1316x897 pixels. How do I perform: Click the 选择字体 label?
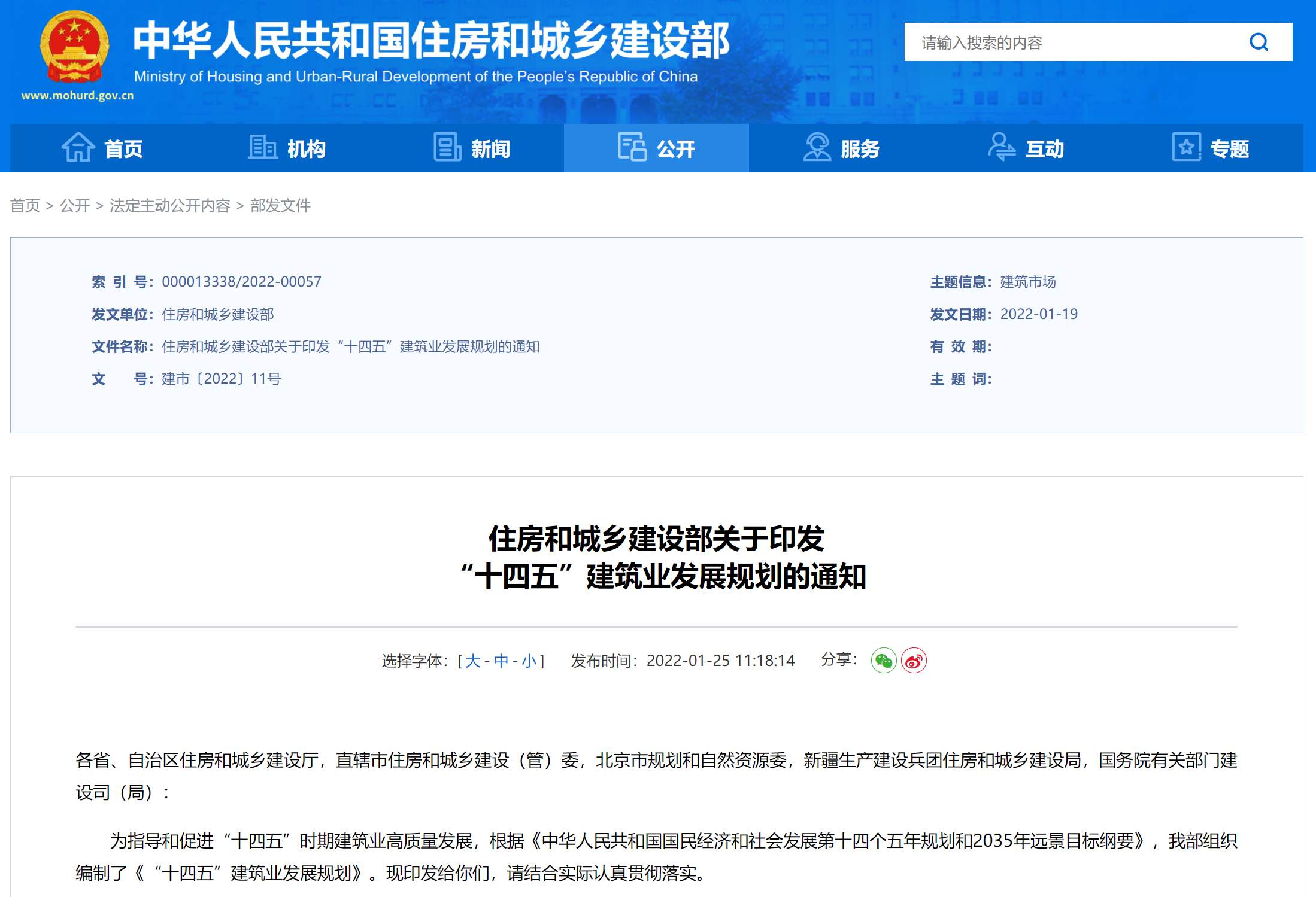pyautogui.click(x=415, y=661)
